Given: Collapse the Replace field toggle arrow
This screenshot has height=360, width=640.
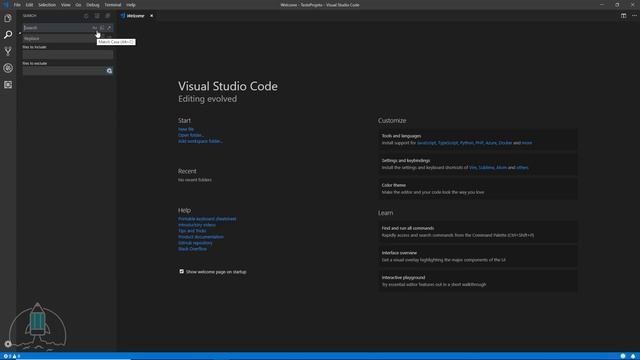Looking at the screenshot, I should click(20, 33).
